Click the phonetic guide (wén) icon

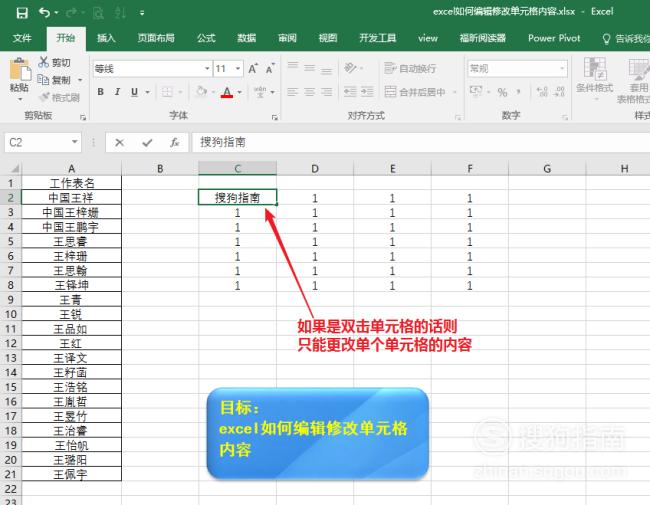tap(260, 92)
